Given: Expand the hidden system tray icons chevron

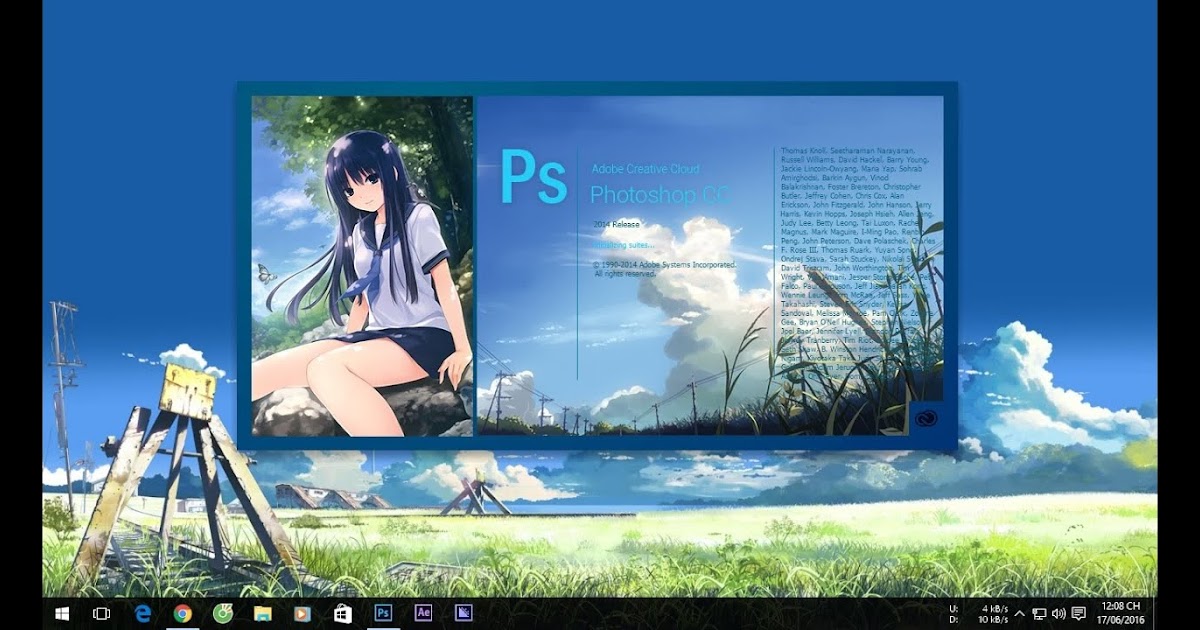Looking at the screenshot, I should pos(1019,613).
